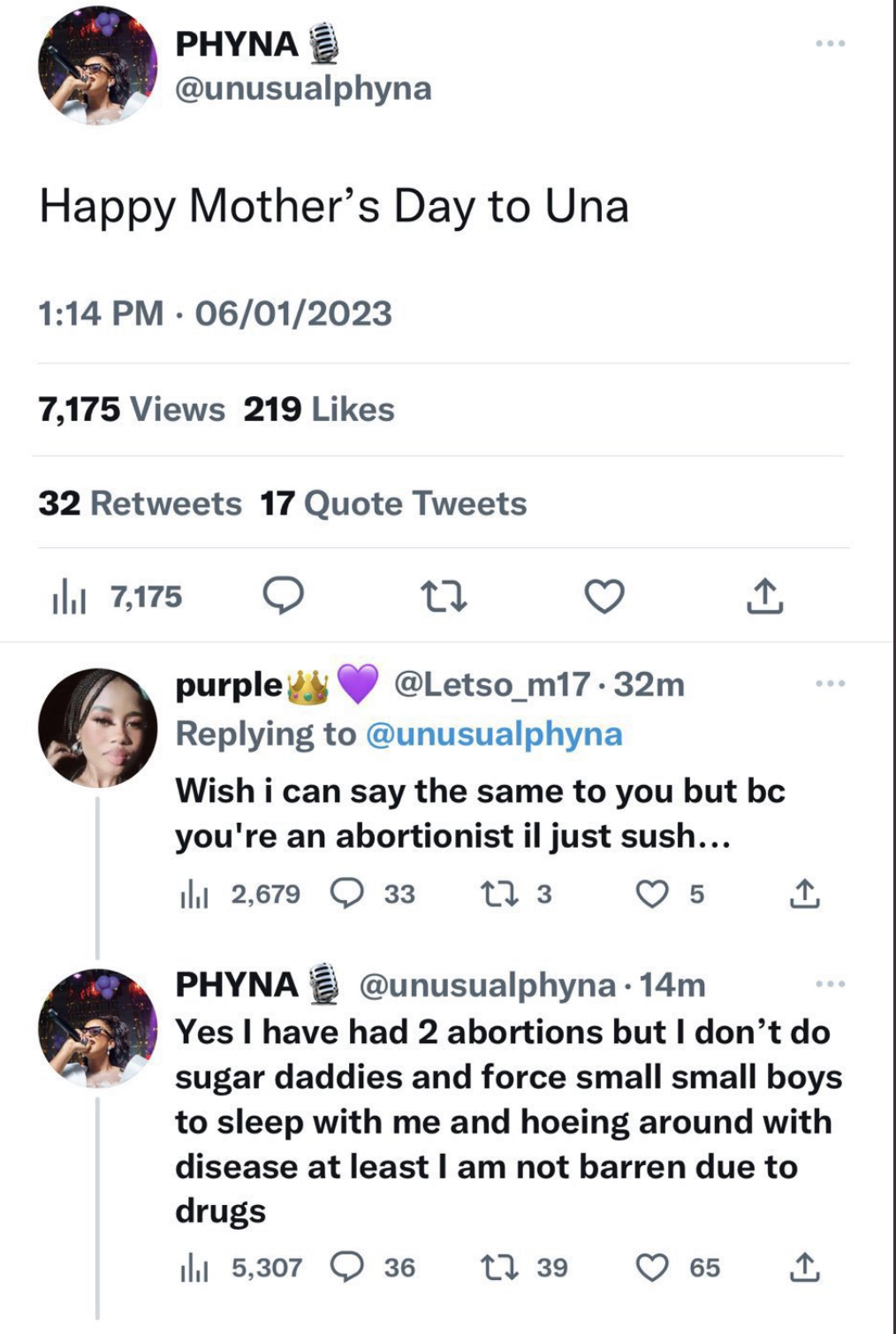Image resolution: width=896 pixels, height=1334 pixels.
Task: Share the @Letso_m17 reply
Action: [x=804, y=895]
